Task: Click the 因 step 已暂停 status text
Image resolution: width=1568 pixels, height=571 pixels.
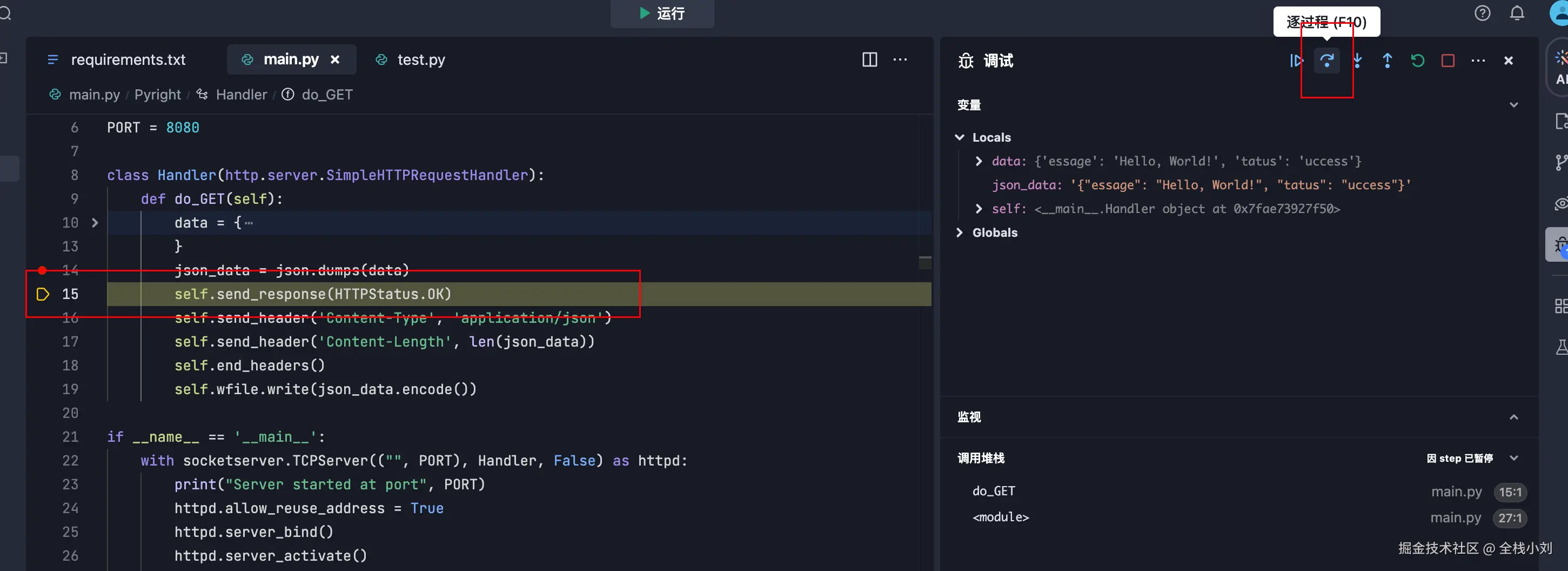Action: click(x=1459, y=457)
